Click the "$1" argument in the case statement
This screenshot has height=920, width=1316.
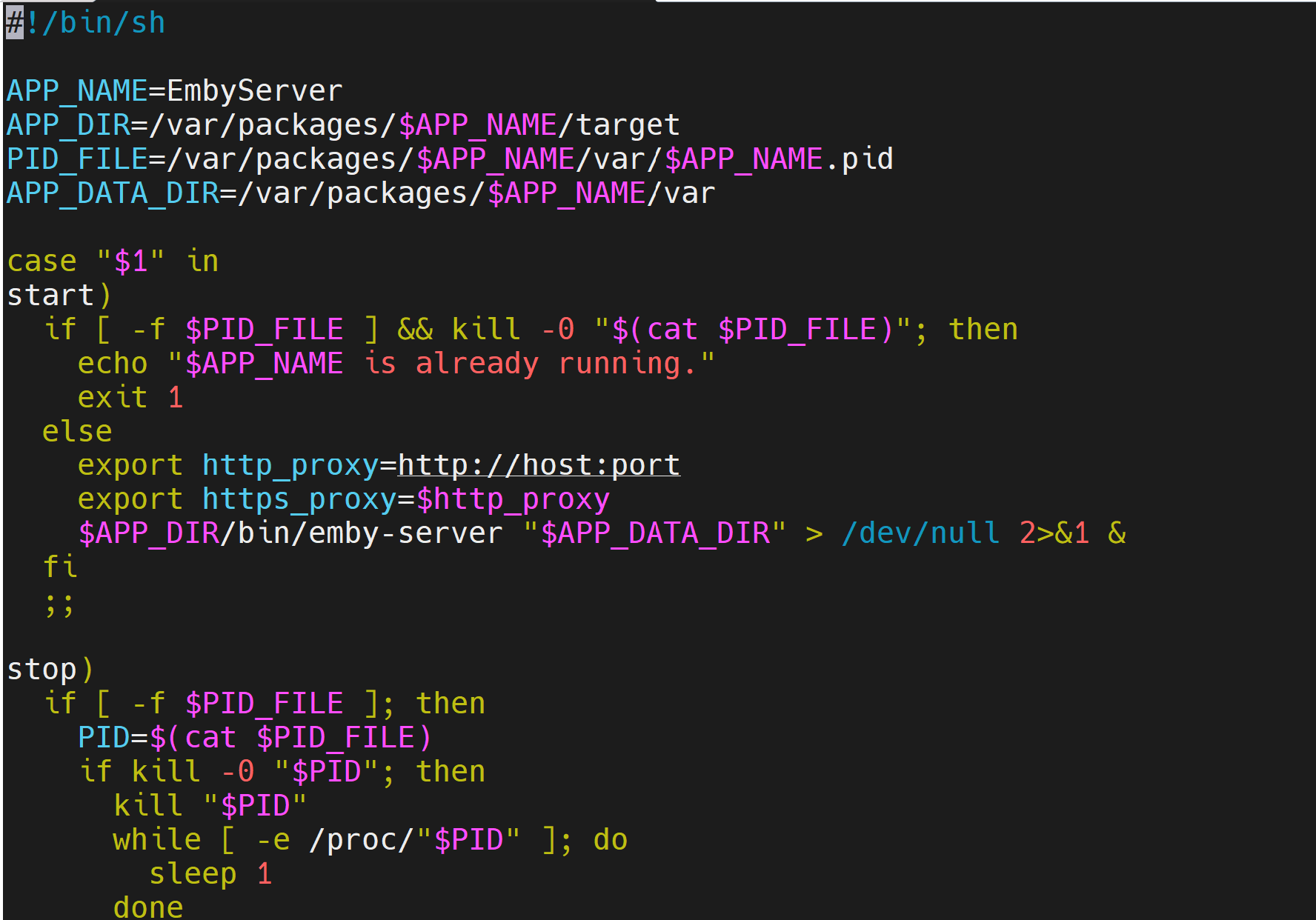pyautogui.click(x=130, y=261)
